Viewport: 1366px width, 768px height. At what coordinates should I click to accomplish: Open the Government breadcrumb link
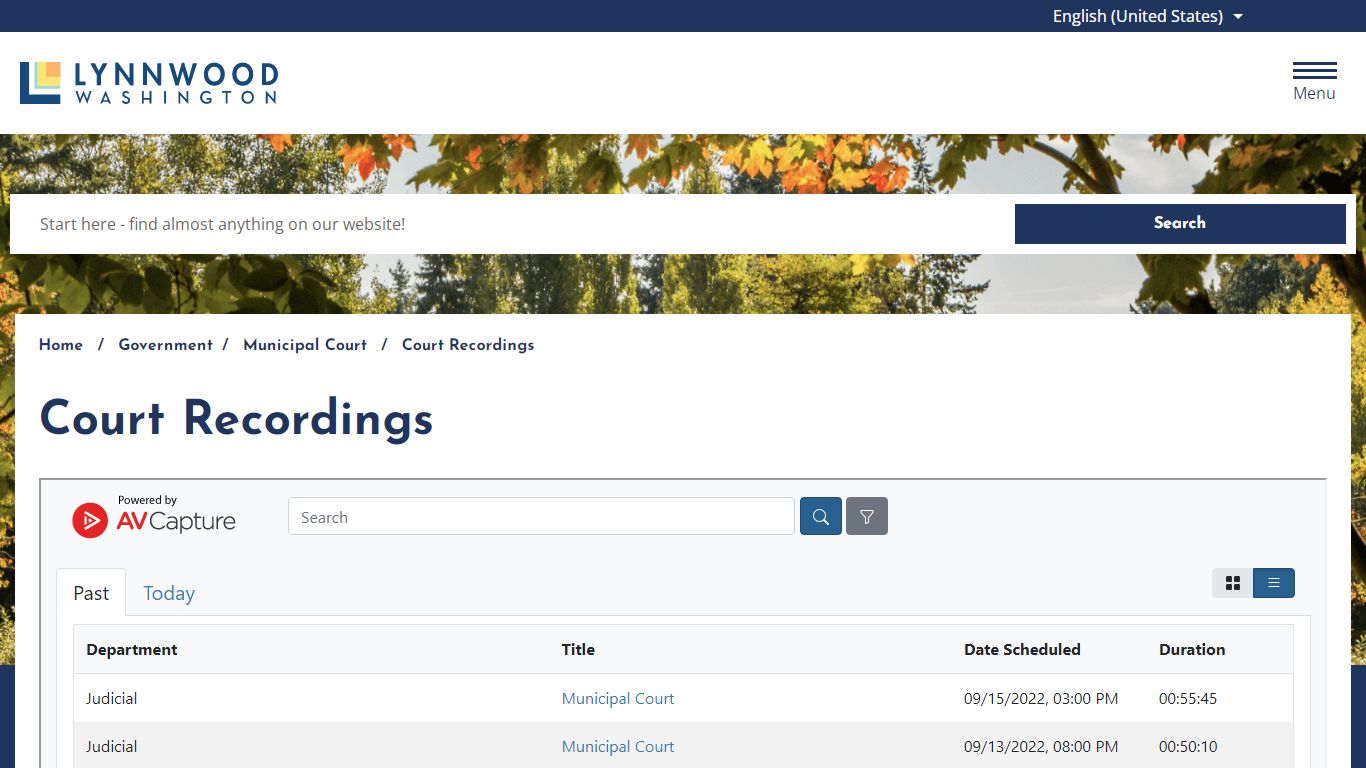[x=166, y=345]
